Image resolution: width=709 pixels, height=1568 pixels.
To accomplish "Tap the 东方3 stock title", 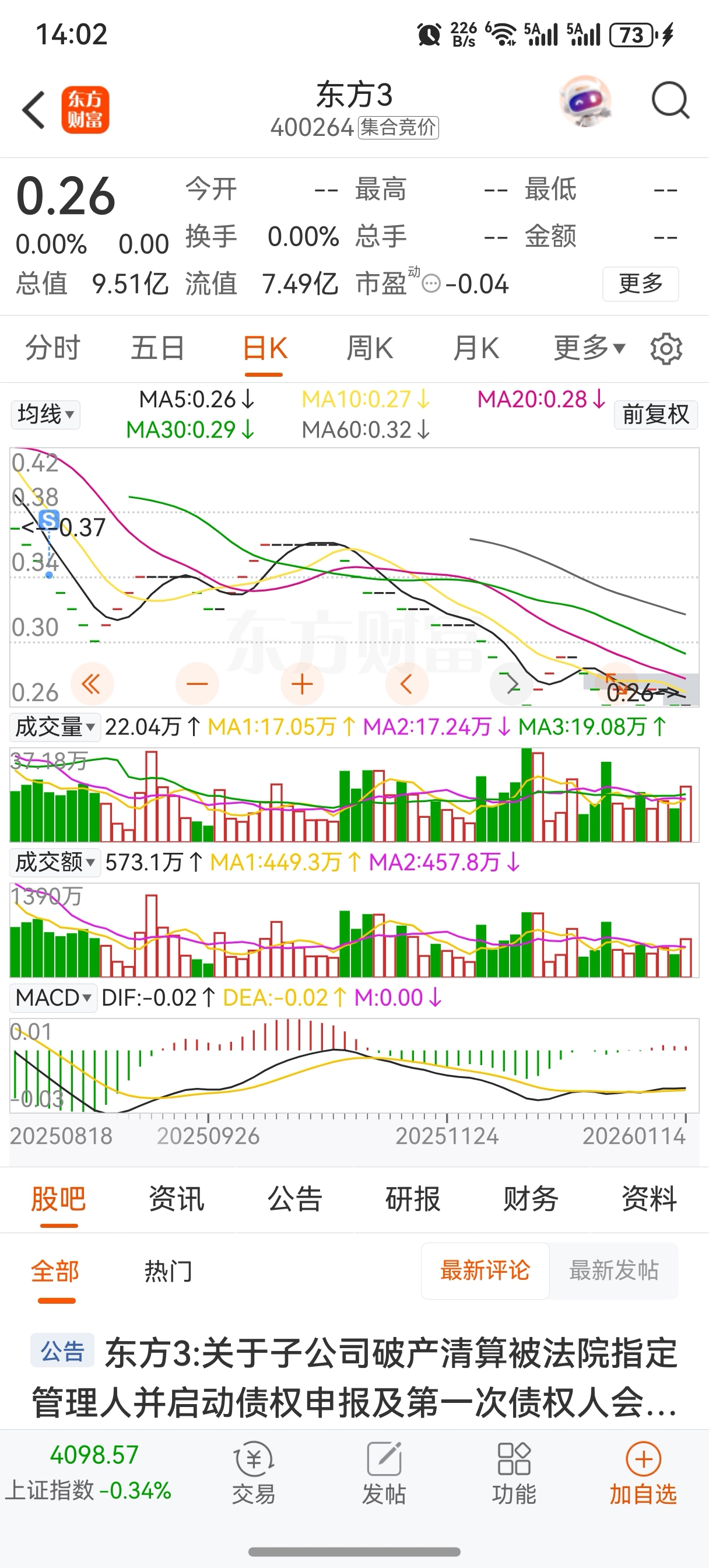I will pyautogui.click(x=354, y=95).
